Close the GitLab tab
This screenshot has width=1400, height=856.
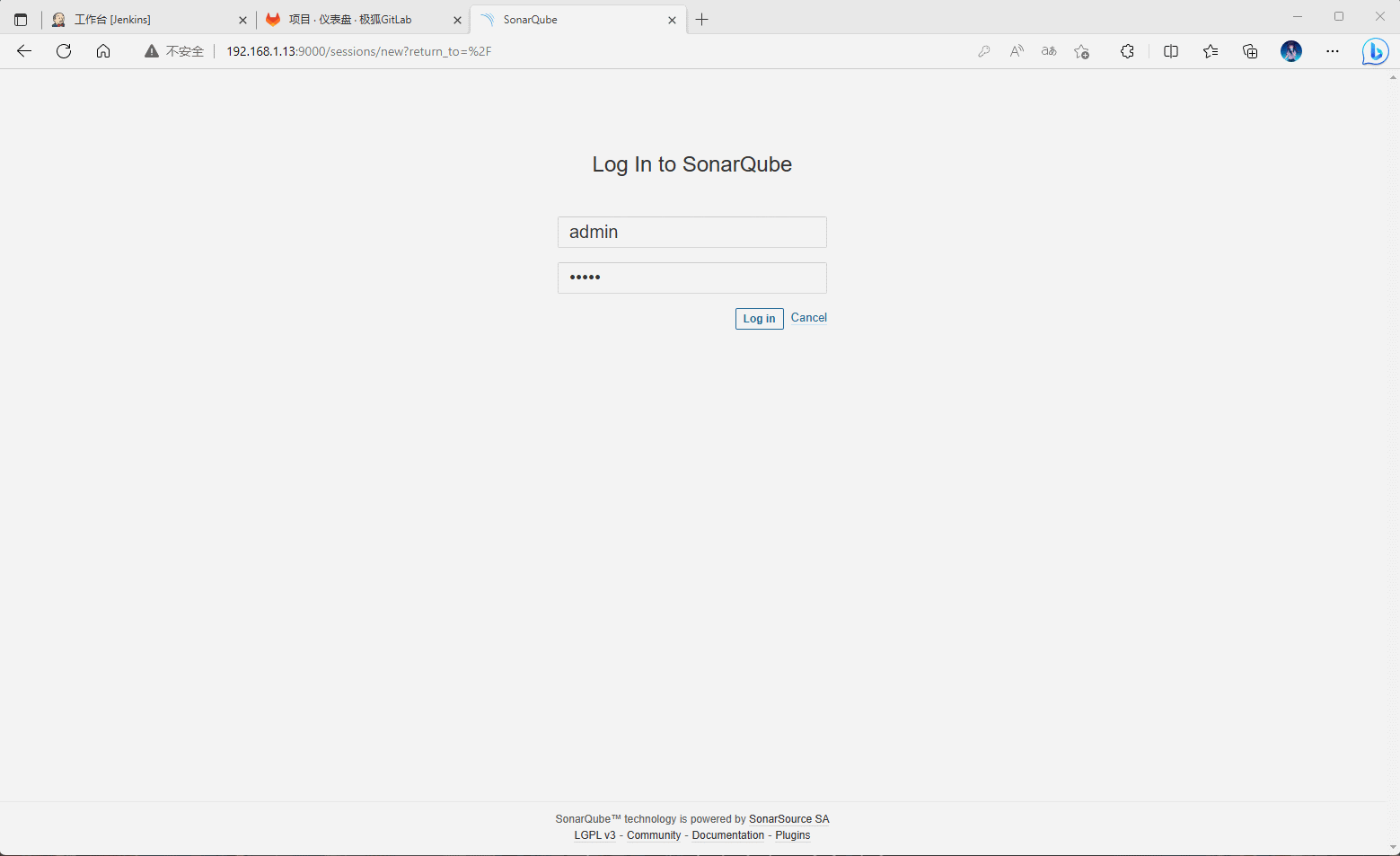click(x=457, y=20)
